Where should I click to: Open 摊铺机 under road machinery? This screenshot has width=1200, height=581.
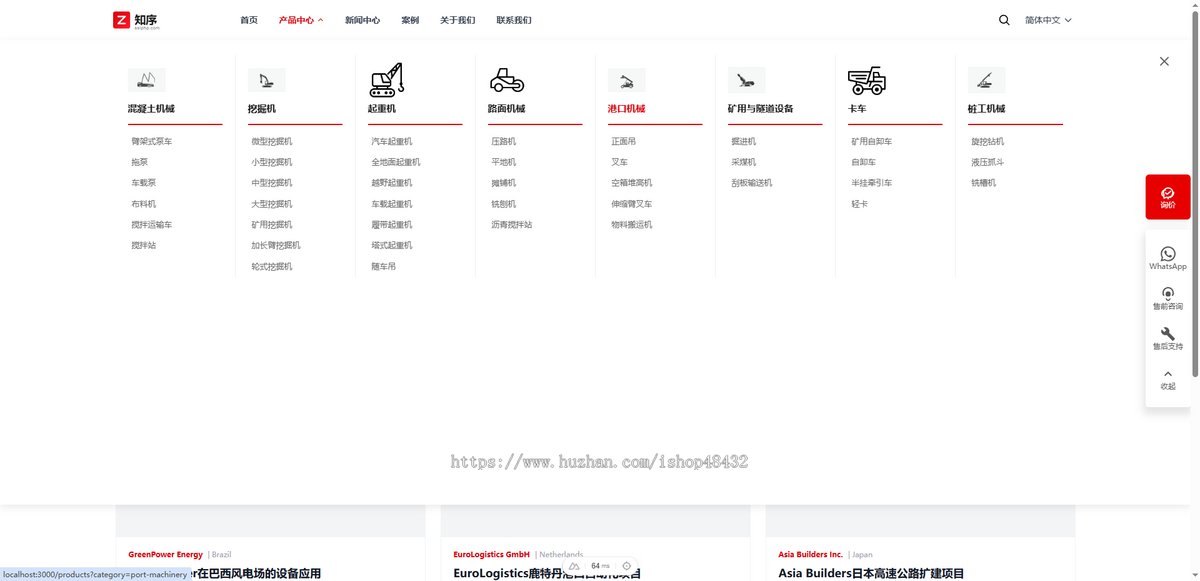(x=503, y=183)
